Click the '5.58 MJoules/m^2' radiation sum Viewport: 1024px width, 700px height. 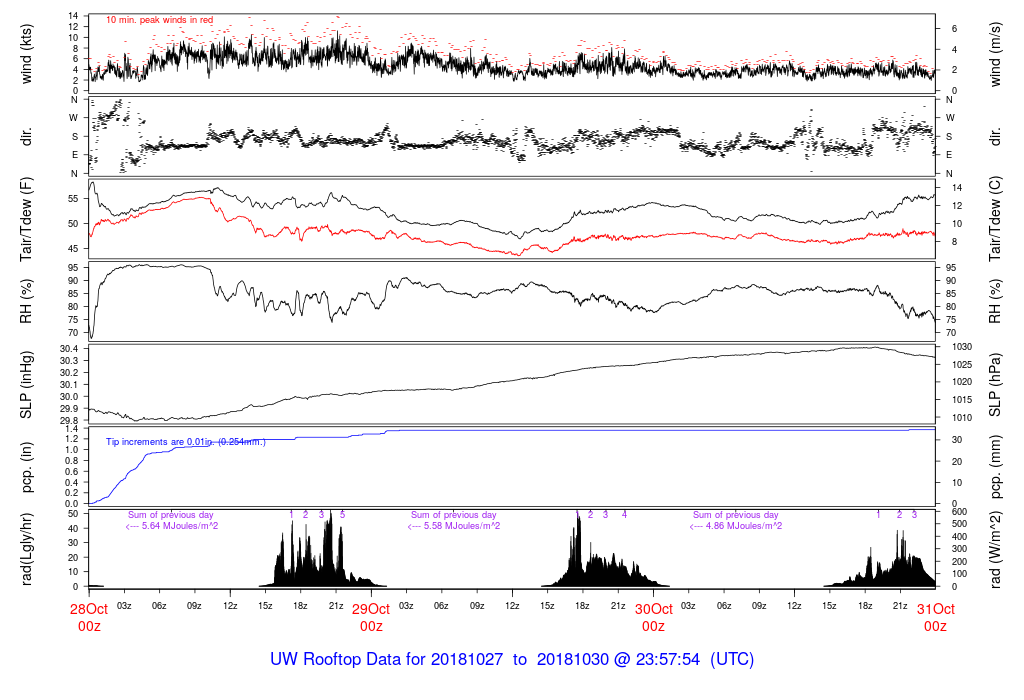tap(462, 526)
